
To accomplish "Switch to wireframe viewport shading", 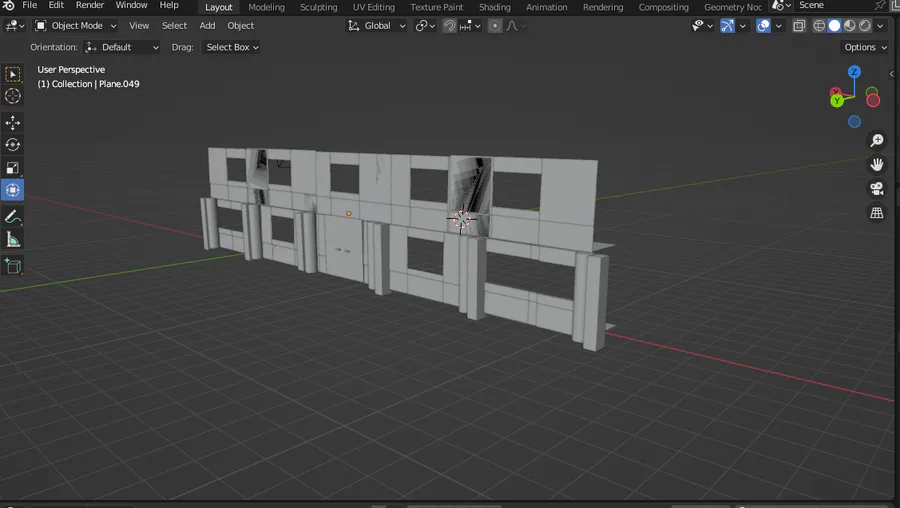I will [x=820, y=26].
